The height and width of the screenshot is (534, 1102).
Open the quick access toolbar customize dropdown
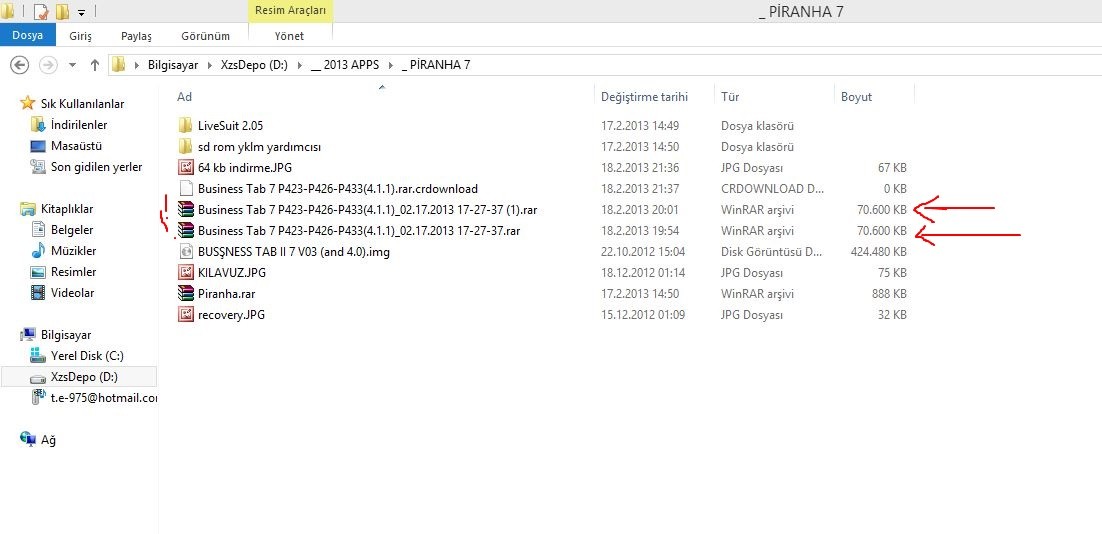tap(82, 12)
